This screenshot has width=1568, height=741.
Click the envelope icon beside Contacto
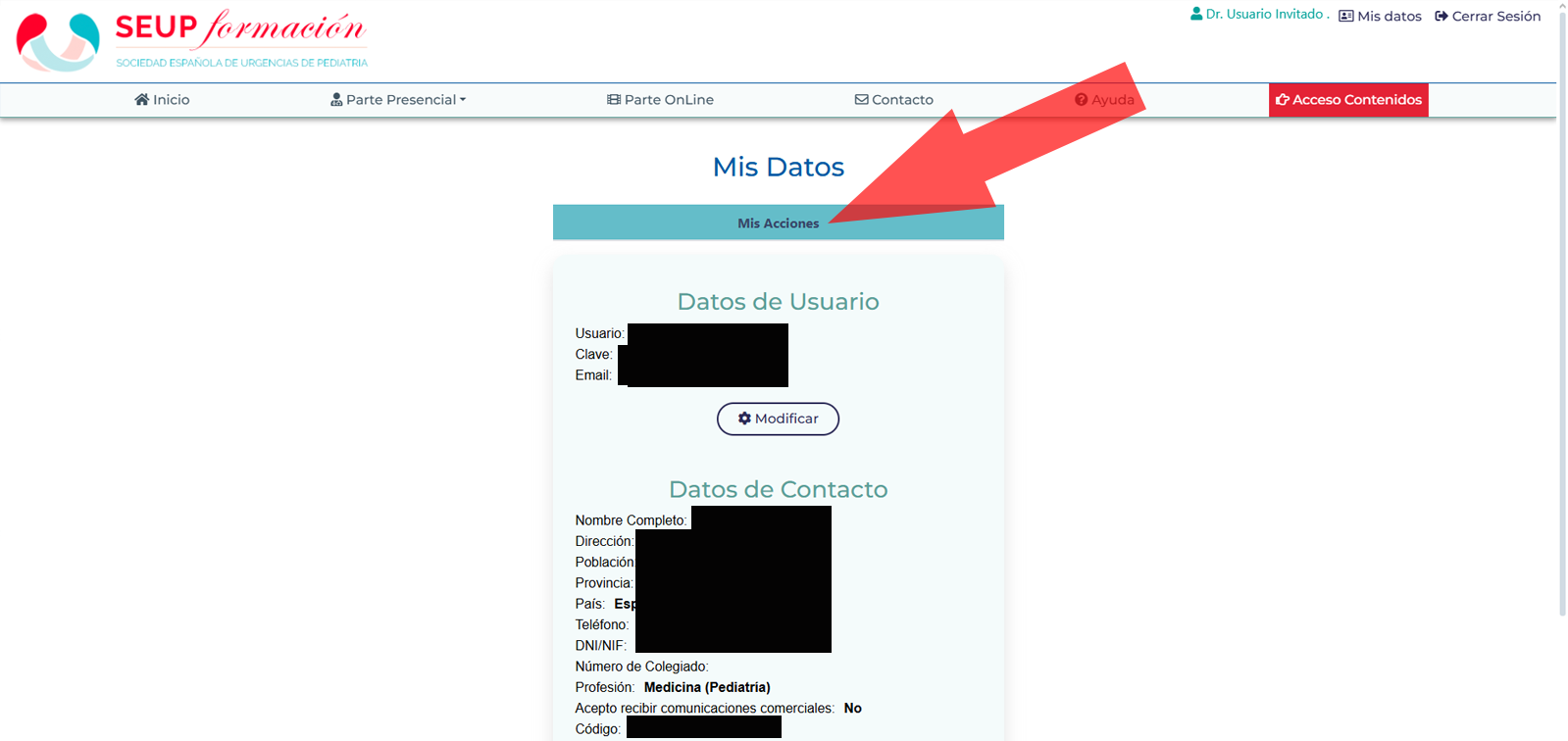click(861, 100)
